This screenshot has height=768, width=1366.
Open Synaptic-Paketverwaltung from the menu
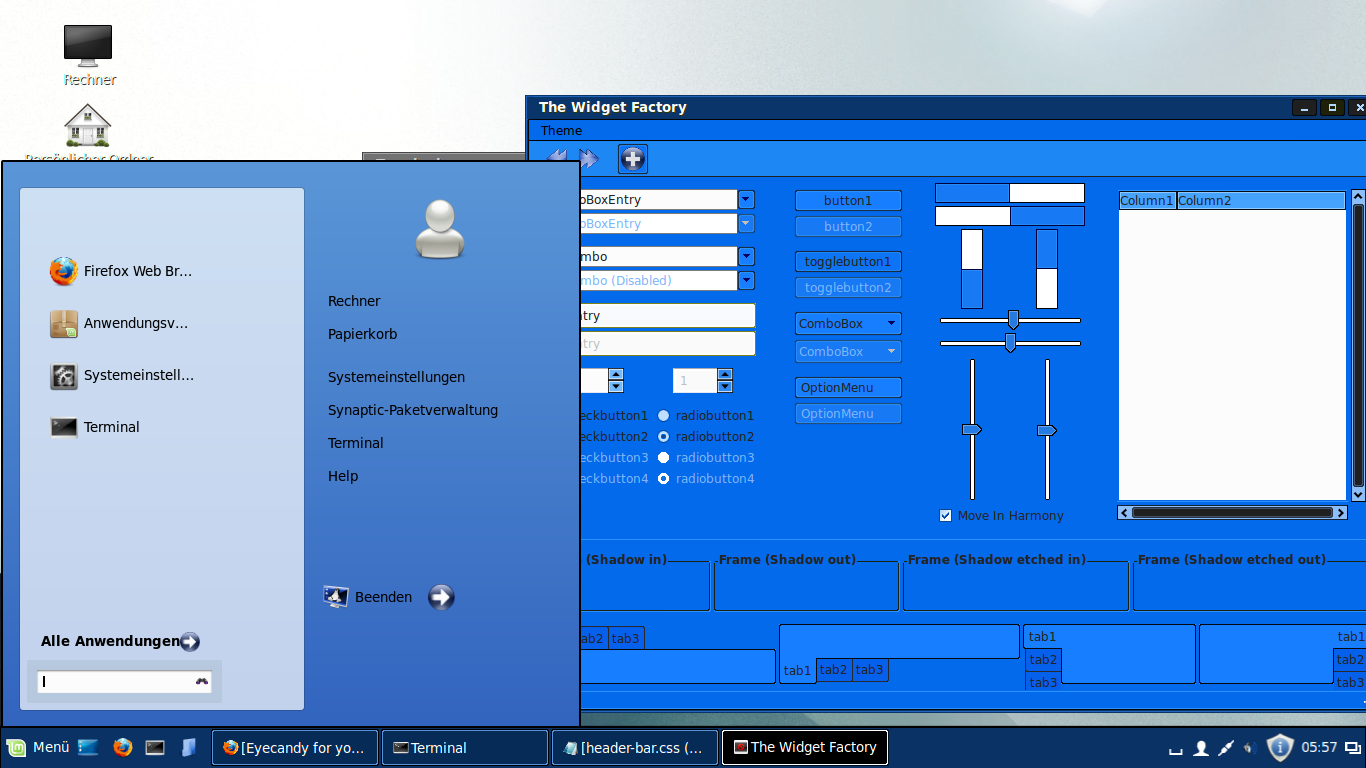pyautogui.click(x=413, y=410)
